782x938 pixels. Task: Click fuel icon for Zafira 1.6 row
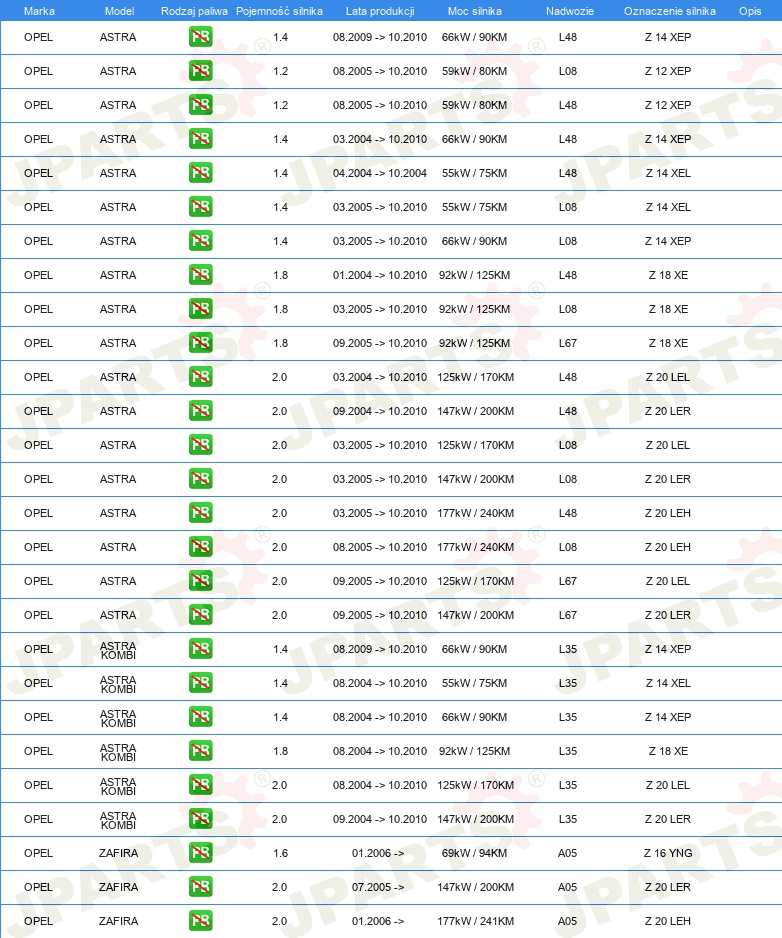[200, 853]
